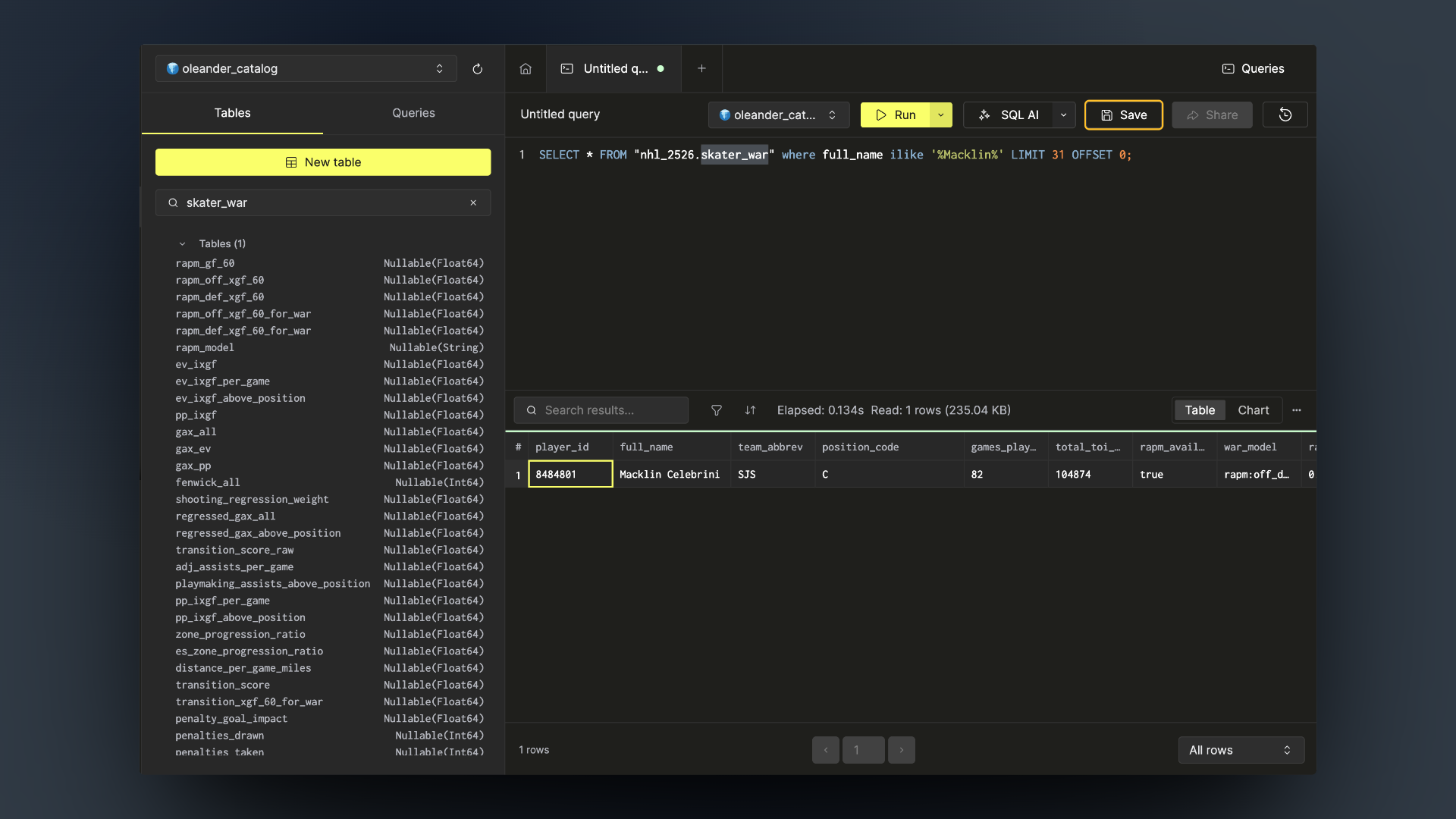Refresh the catalog with the reload icon
Screen dimensions: 1456x819
(477, 69)
